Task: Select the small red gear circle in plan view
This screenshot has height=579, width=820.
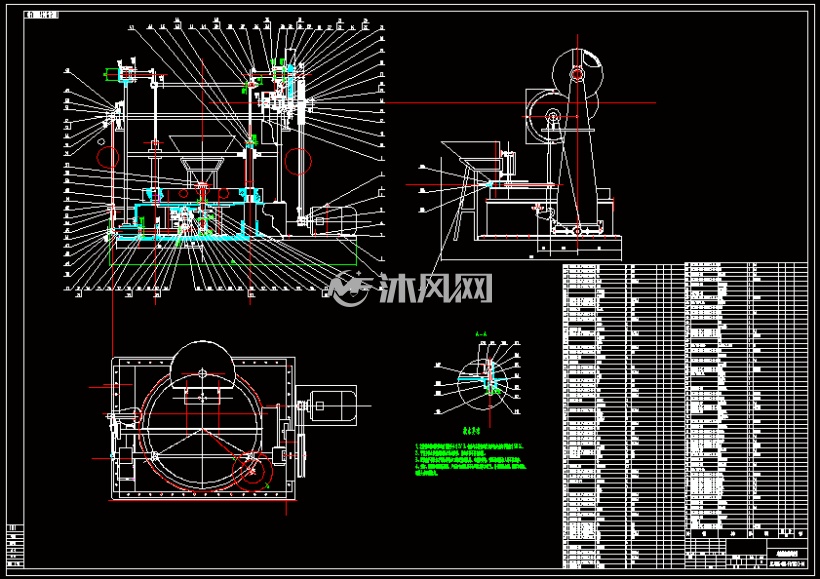Action: click(x=252, y=471)
